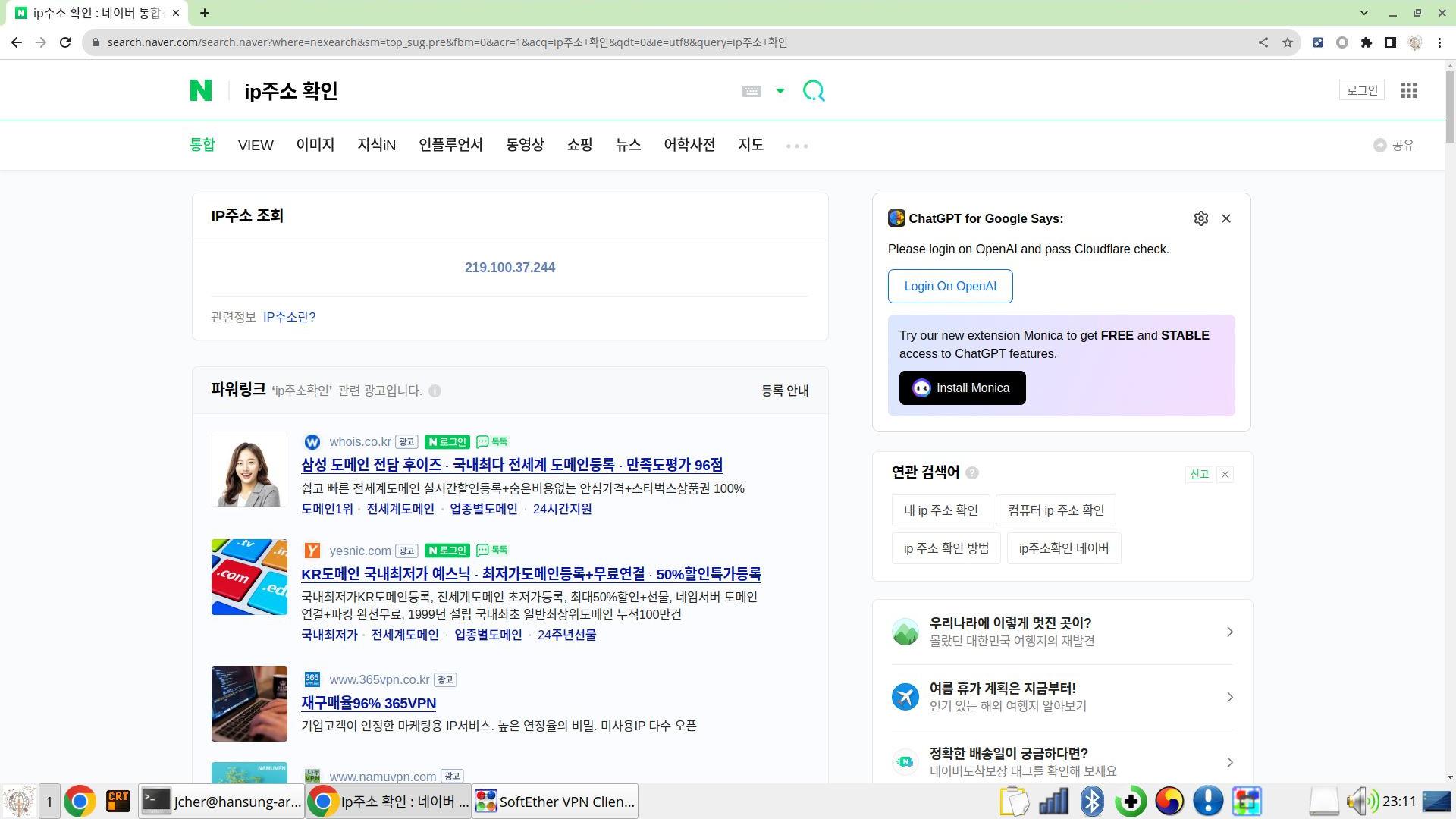The image size is (1456, 819).
Task: Click the 공유 share button
Action: click(x=1394, y=145)
